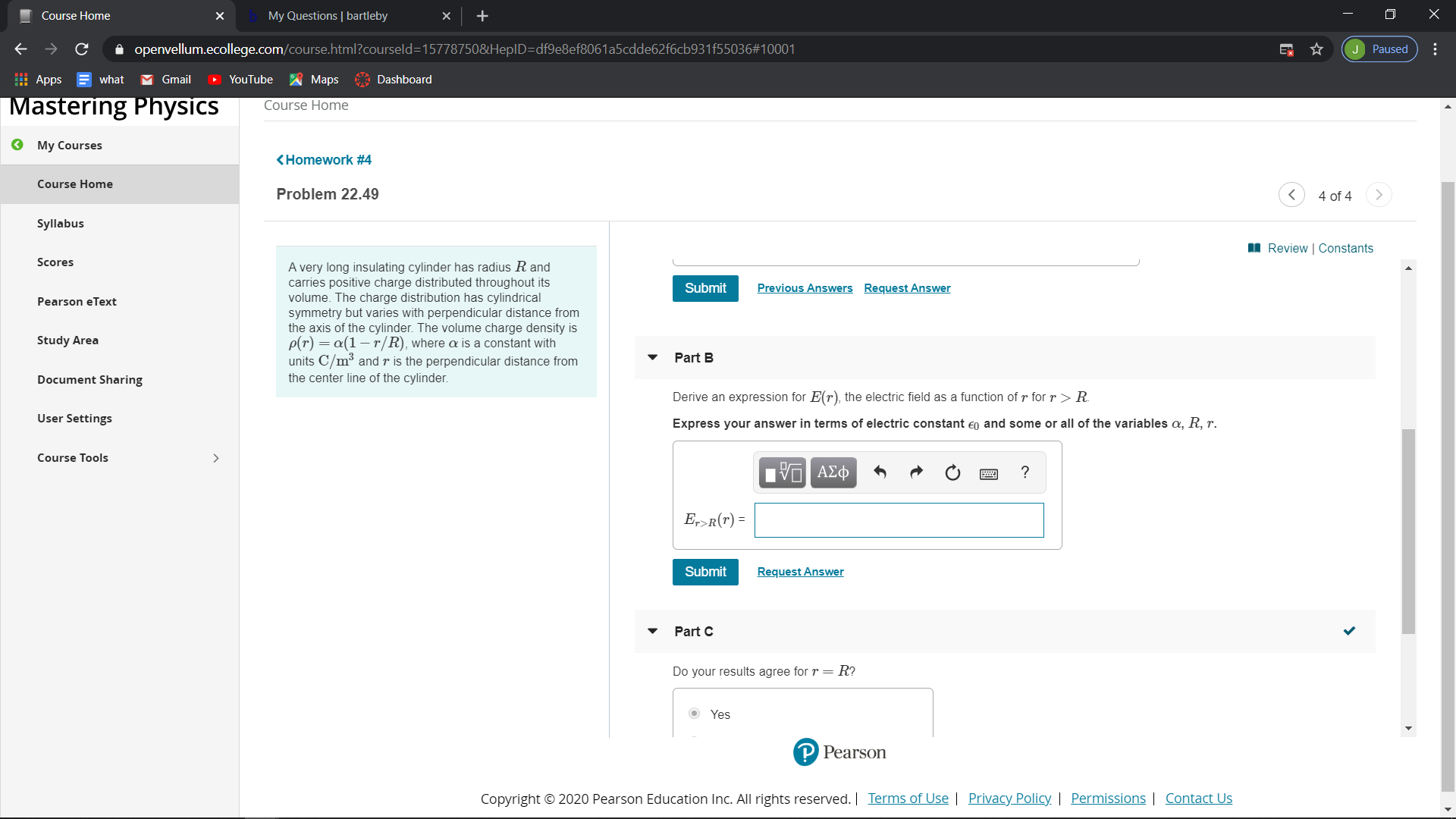
Task: Open a new browser tab
Action: 482,16
